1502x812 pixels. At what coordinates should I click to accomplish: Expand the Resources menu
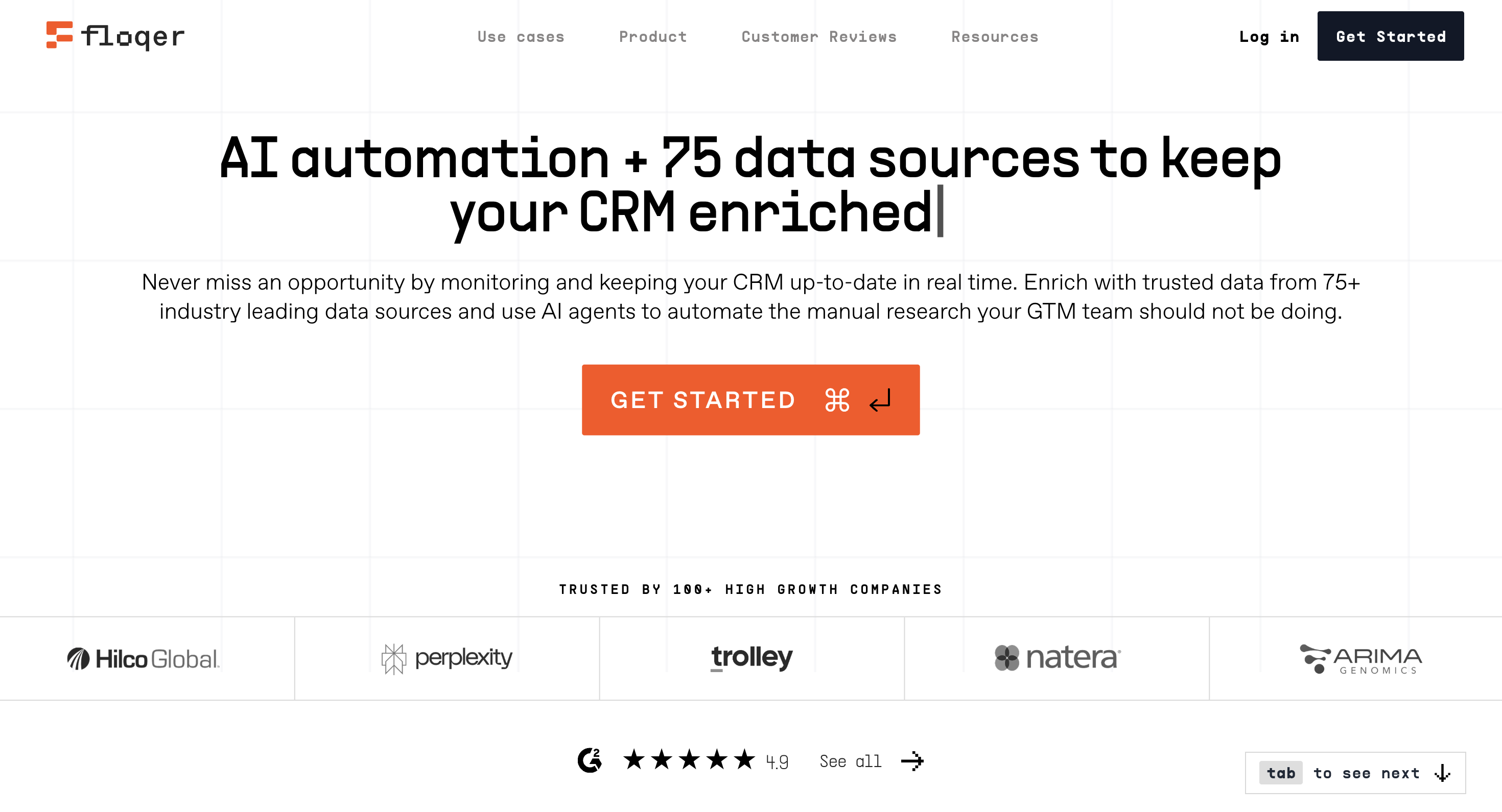(995, 37)
